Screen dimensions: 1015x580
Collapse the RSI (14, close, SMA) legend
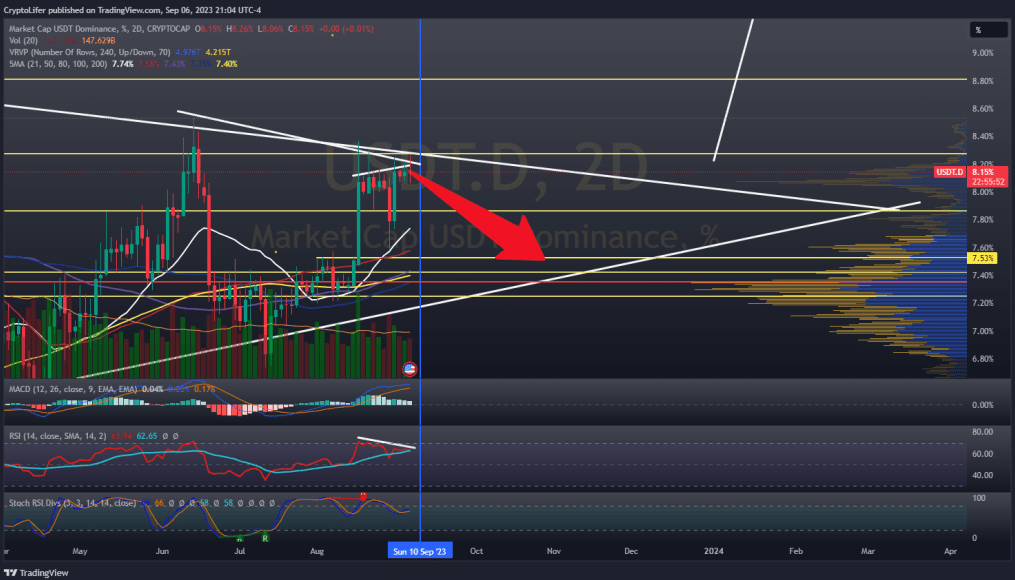pyautogui.click(x=60, y=435)
